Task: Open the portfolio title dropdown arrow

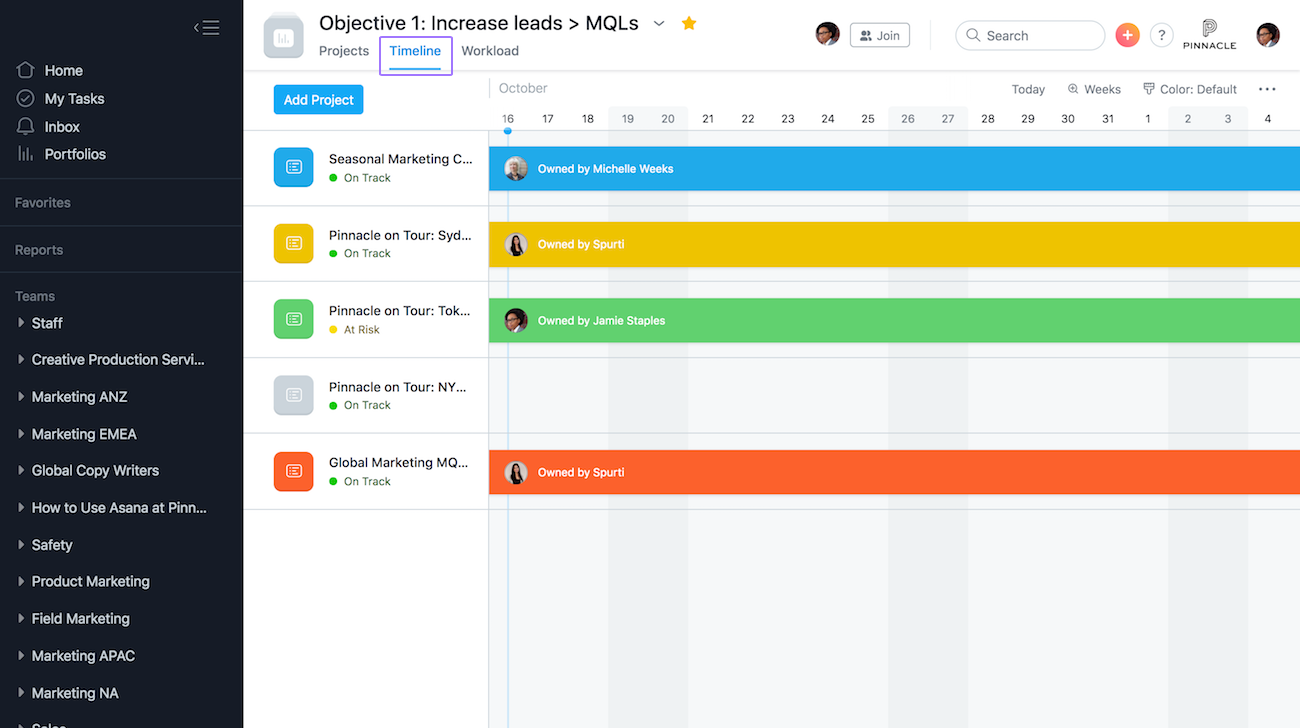Action: (x=659, y=23)
